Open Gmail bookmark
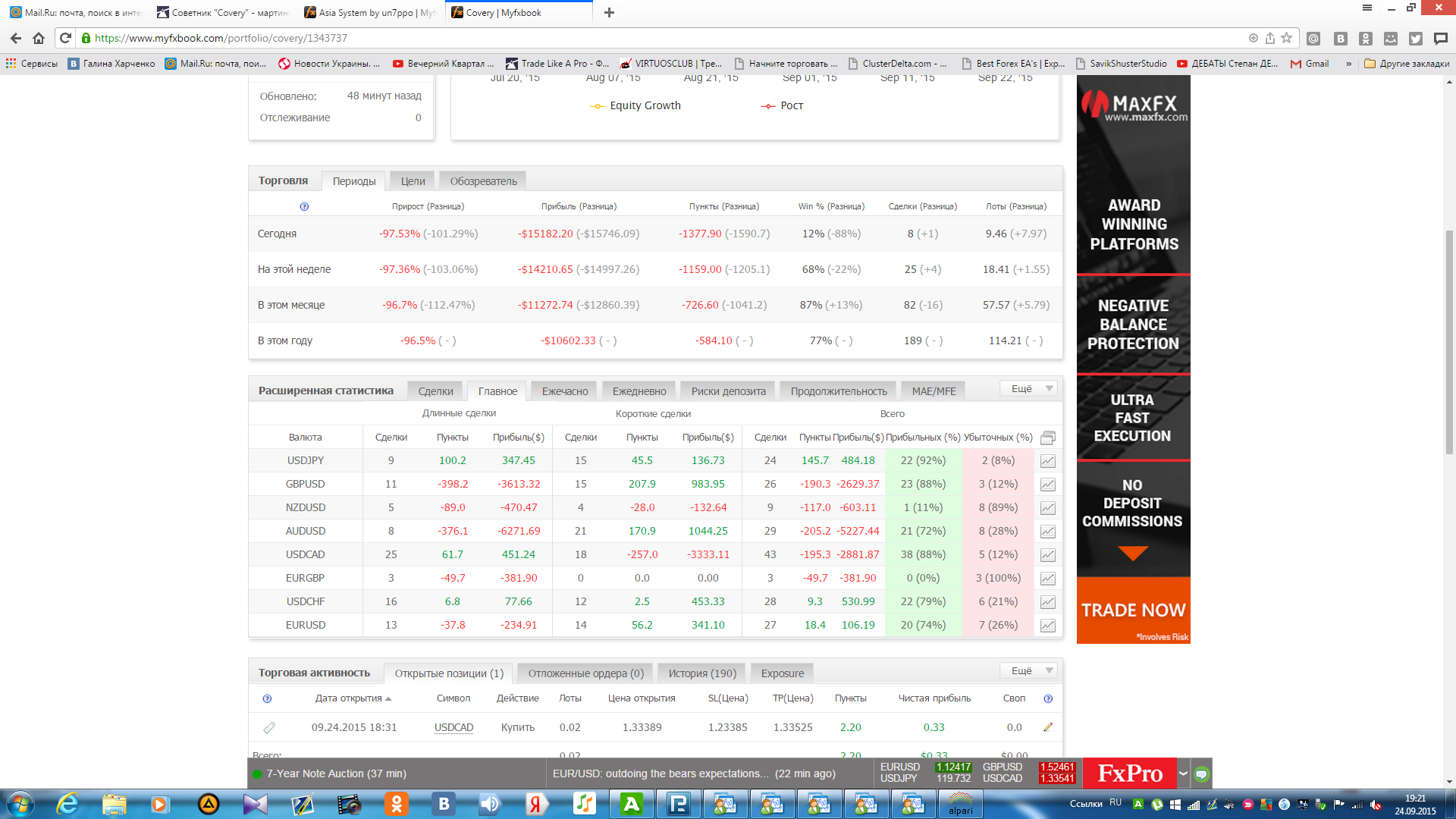 1310,64
